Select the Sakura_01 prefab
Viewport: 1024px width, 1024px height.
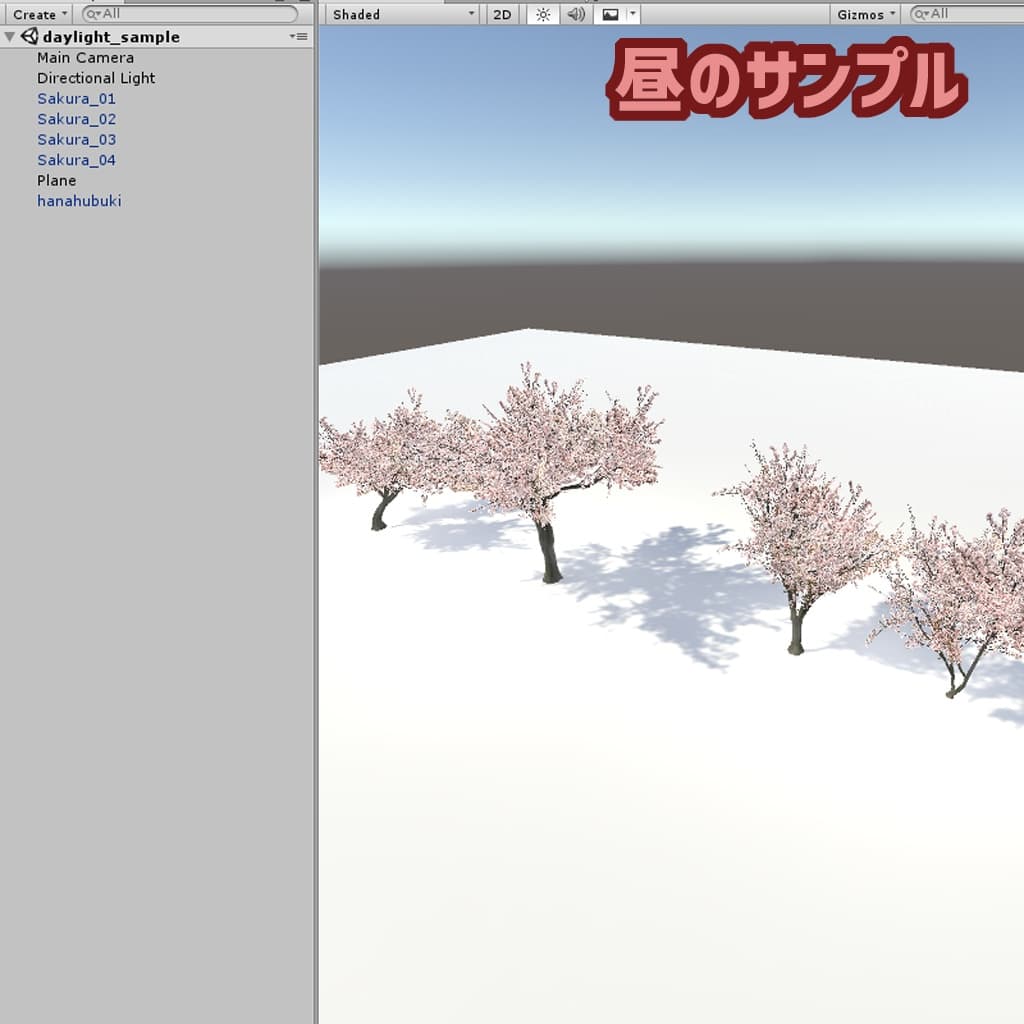click(x=76, y=99)
